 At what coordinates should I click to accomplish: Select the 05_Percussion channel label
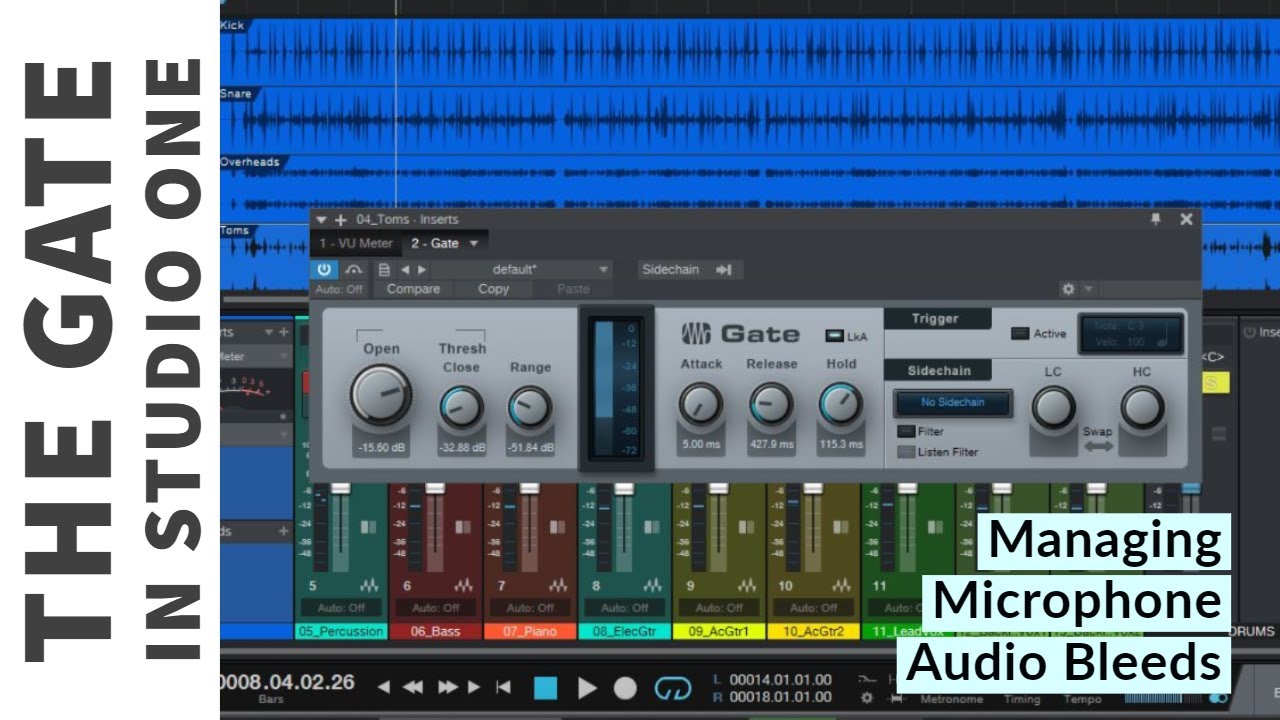(340, 631)
